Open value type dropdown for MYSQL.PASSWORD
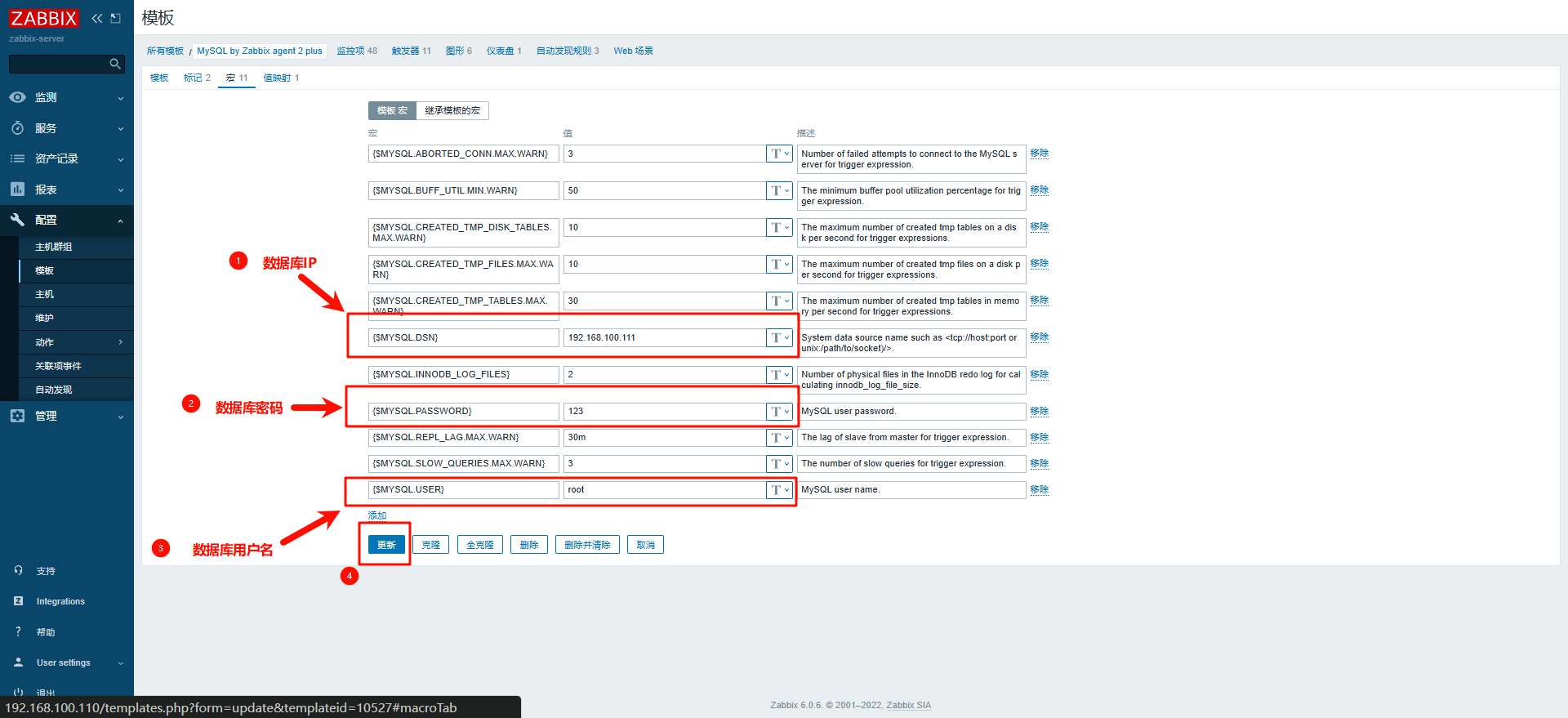Viewport: 1568px width, 718px height. [779, 411]
